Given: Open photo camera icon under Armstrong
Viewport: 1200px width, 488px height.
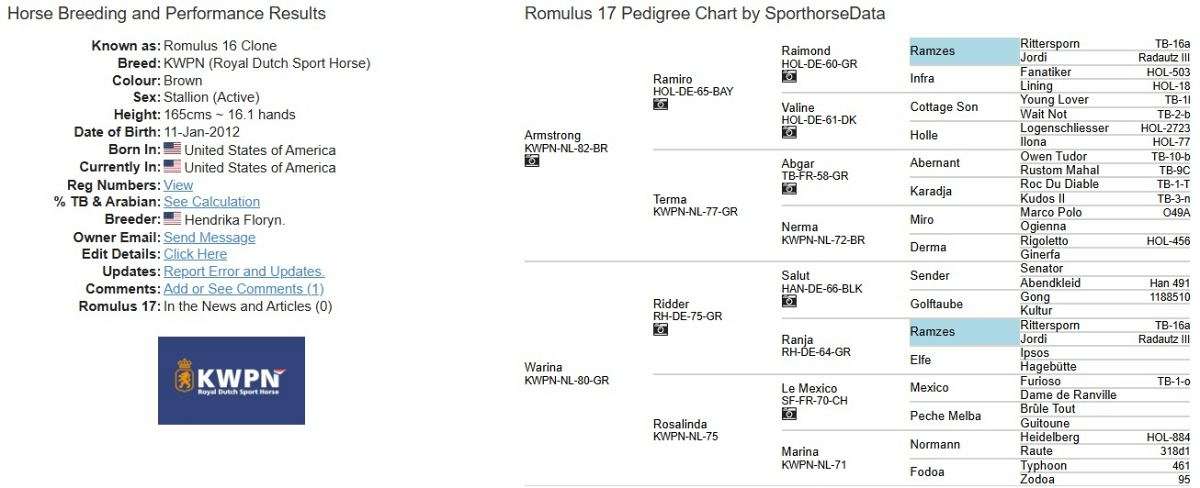Looking at the screenshot, I should [x=532, y=160].
